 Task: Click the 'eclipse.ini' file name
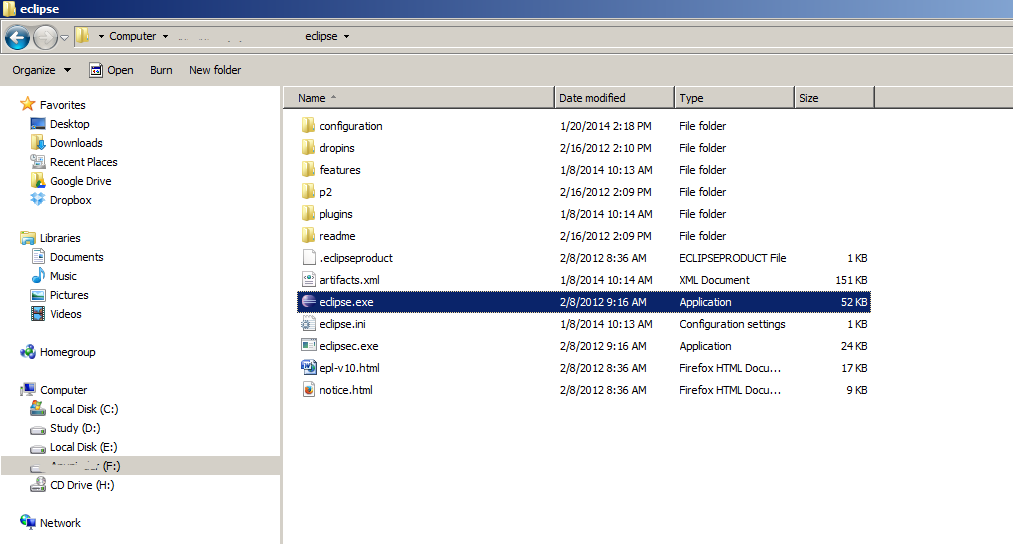[x=342, y=324]
